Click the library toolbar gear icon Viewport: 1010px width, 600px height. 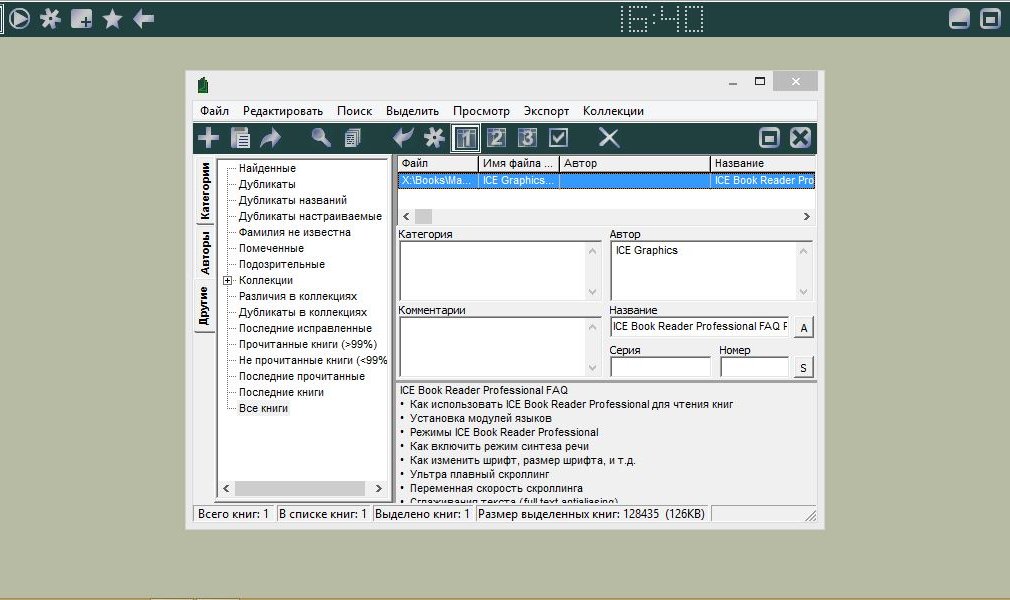[x=434, y=137]
